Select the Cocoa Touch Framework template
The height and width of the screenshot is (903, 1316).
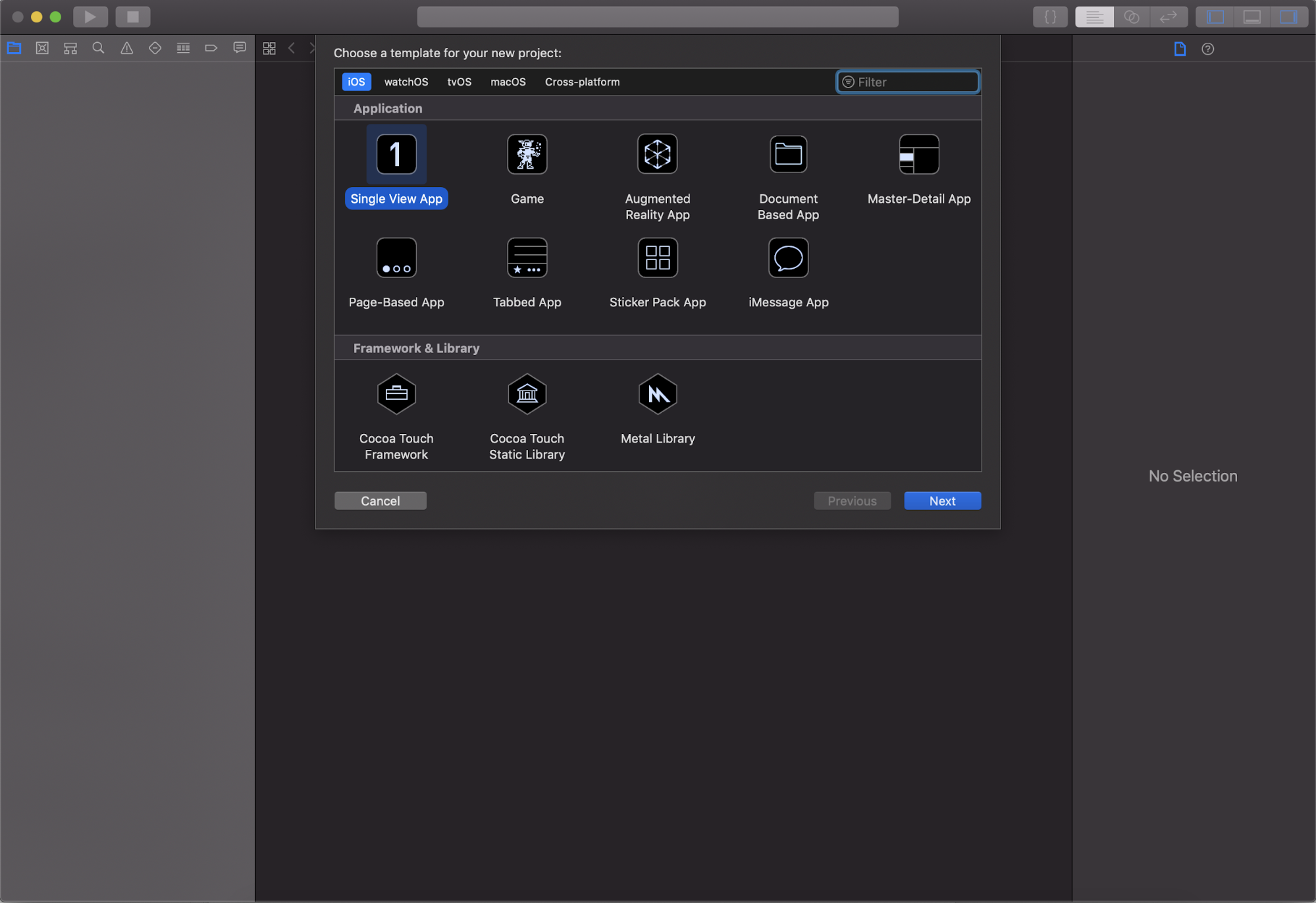tap(396, 395)
